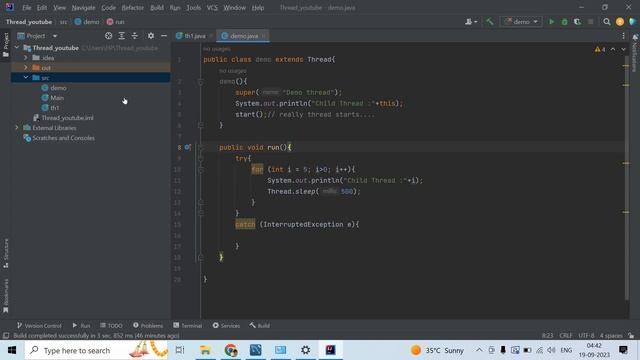Expand the .idea folder

(26, 58)
